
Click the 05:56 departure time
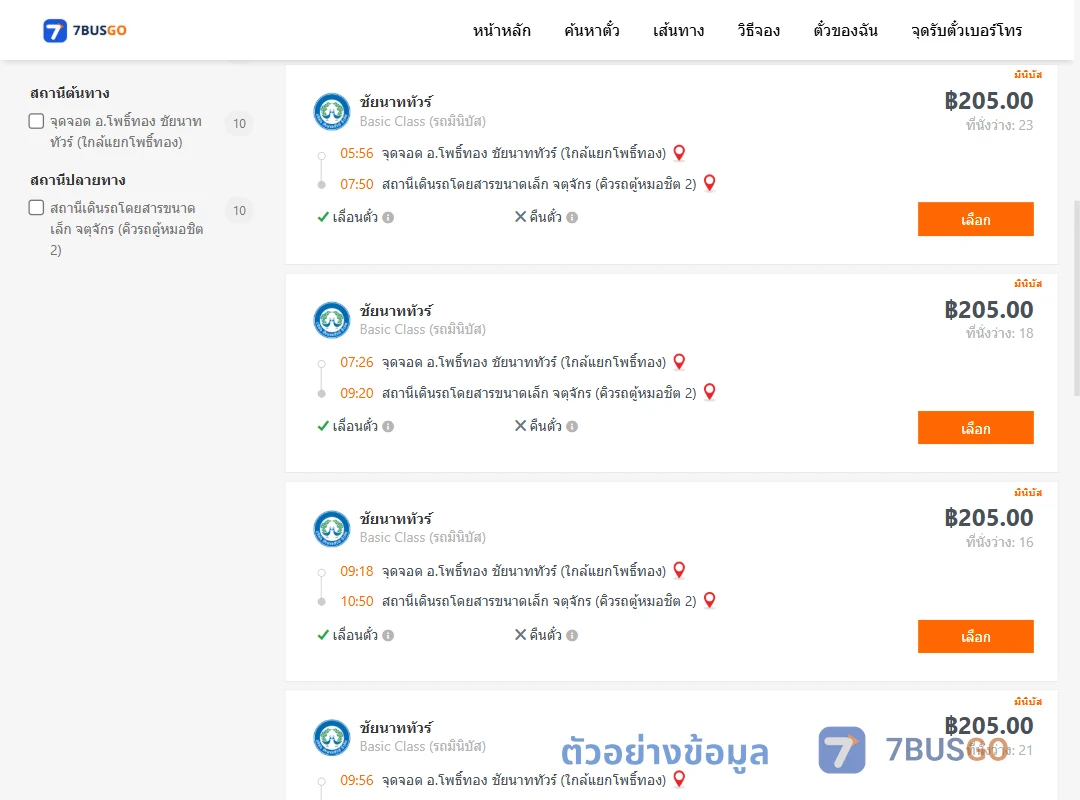coord(357,154)
